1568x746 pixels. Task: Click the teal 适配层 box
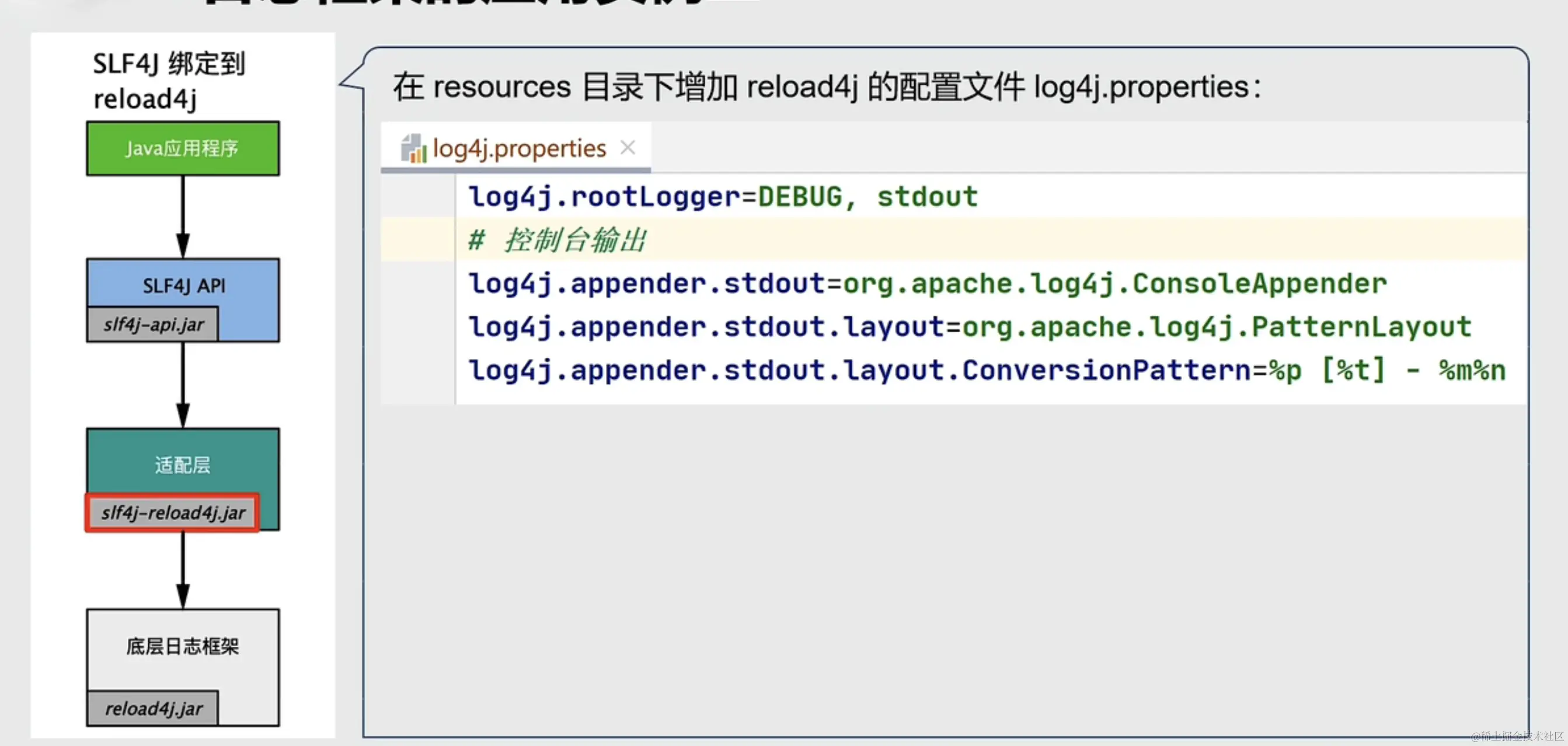pos(183,463)
